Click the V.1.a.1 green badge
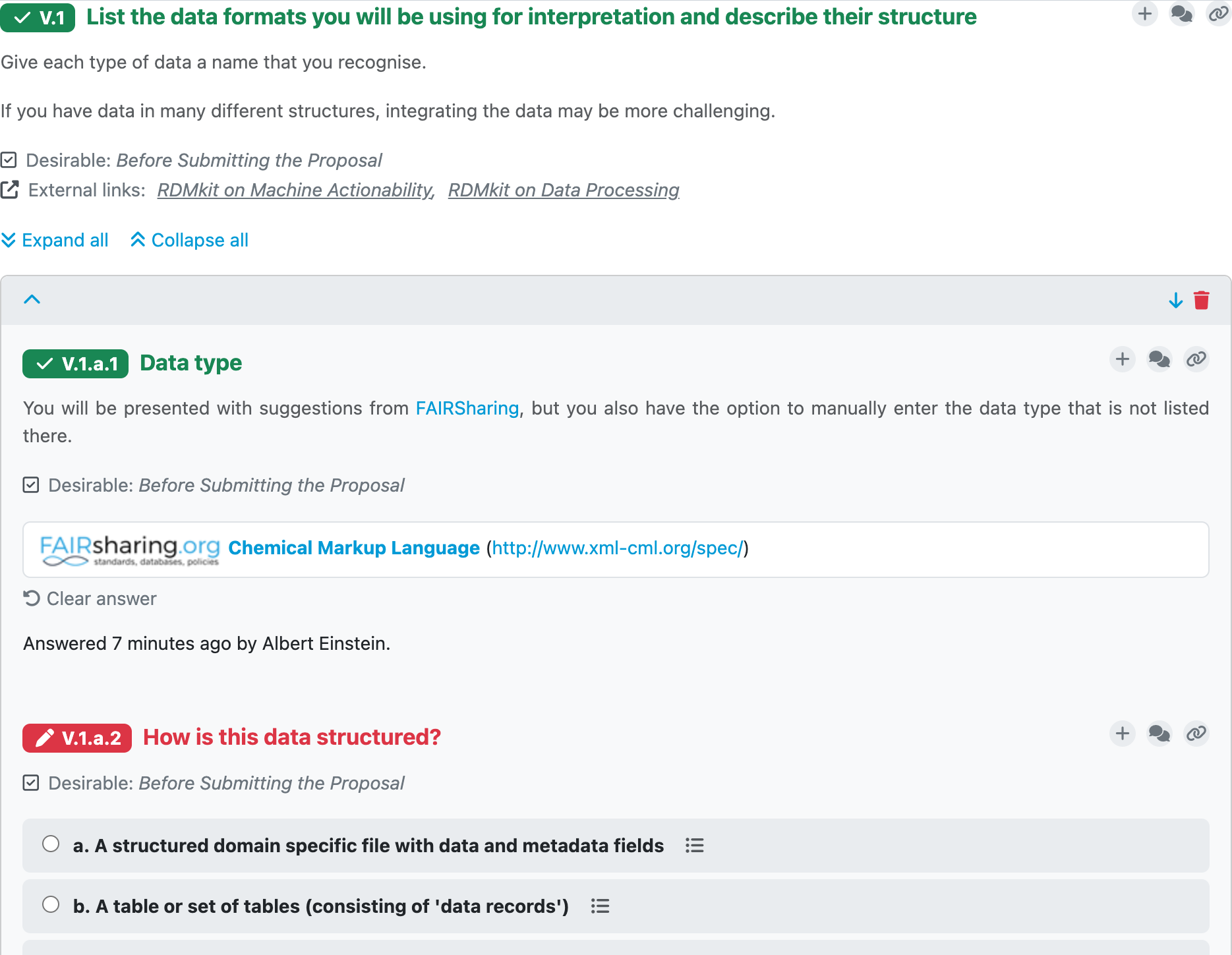1232x955 pixels. 75,364
